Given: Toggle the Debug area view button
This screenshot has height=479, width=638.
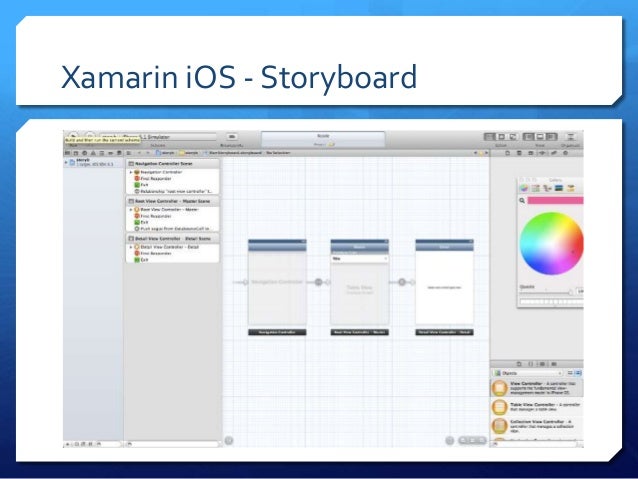Looking at the screenshot, I should click(540, 137).
